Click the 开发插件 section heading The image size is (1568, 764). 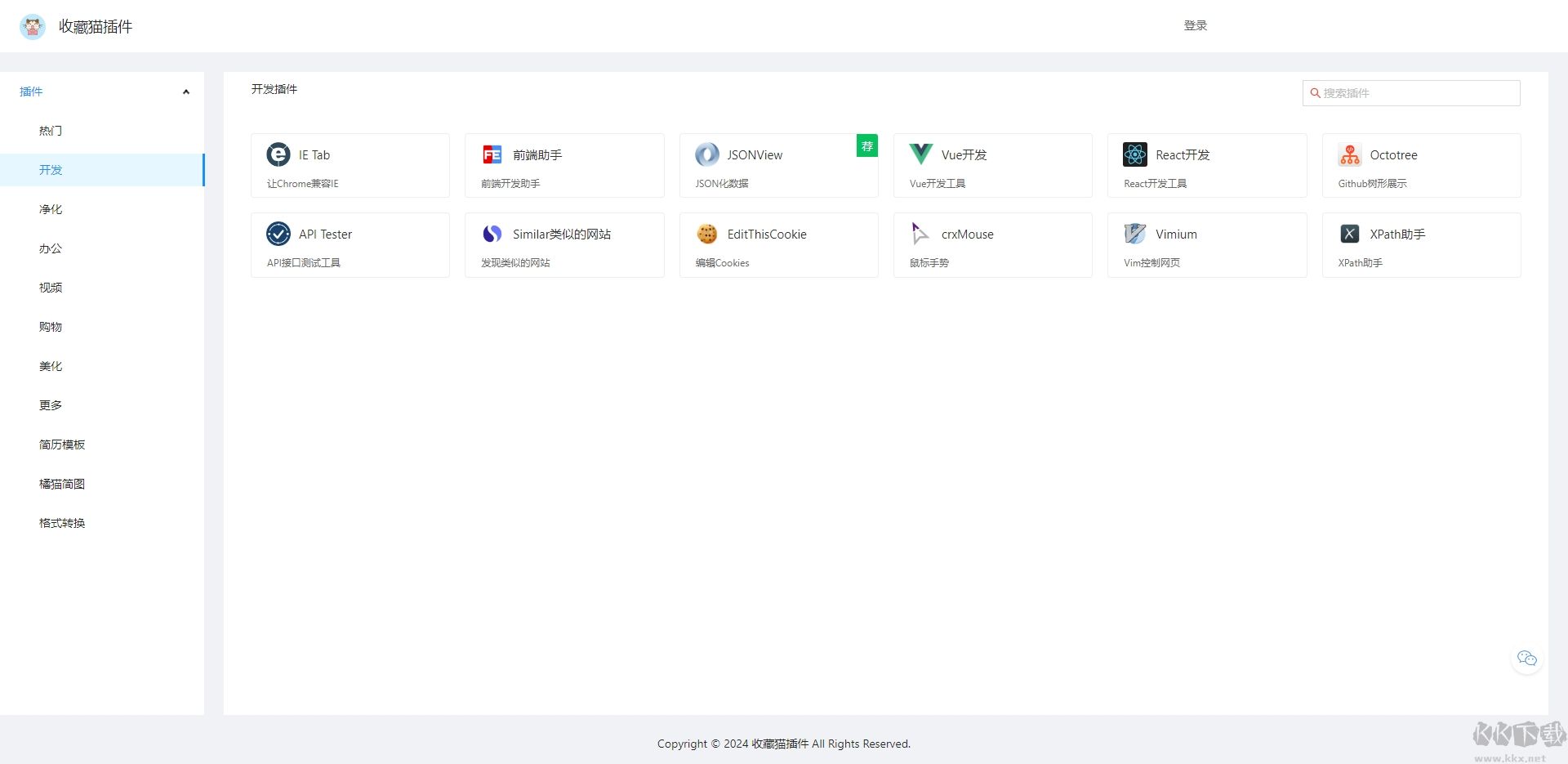[x=274, y=88]
